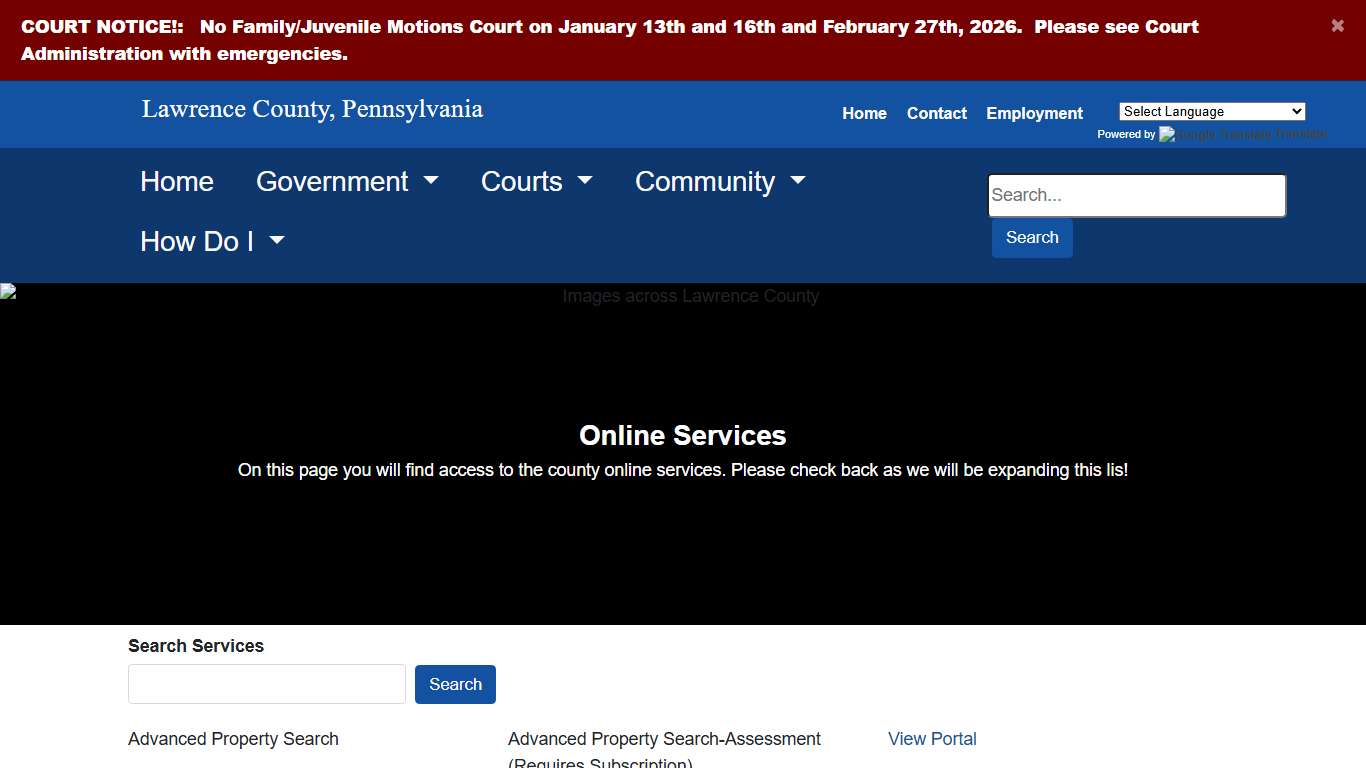Click the main Search input field
Screen dimensions: 1366x768
[1136, 195]
